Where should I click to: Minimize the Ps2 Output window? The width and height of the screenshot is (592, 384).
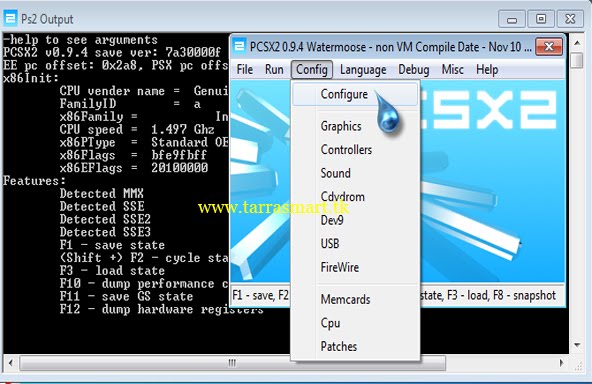click(x=512, y=19)
